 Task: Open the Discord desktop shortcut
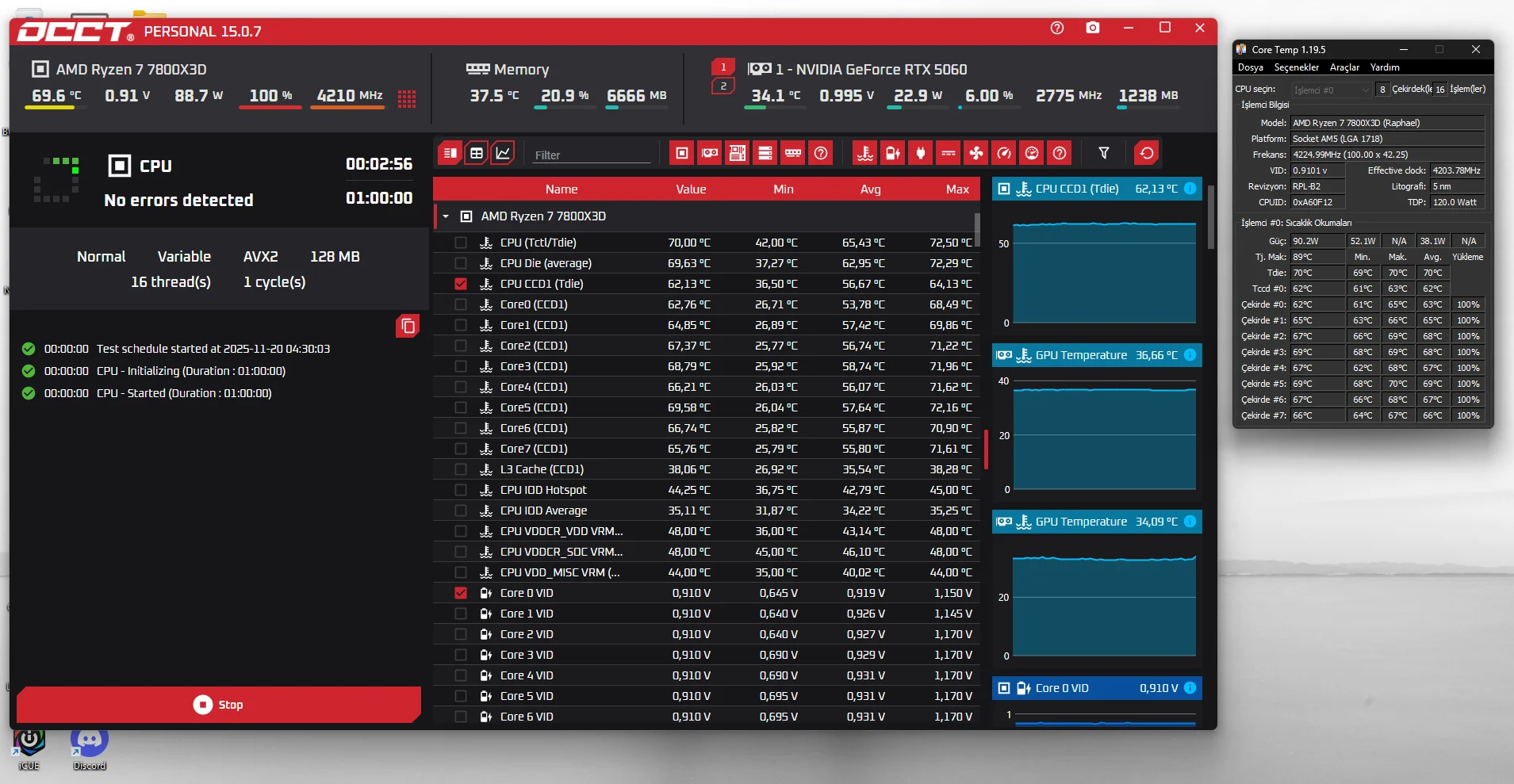tap(89, 748)
